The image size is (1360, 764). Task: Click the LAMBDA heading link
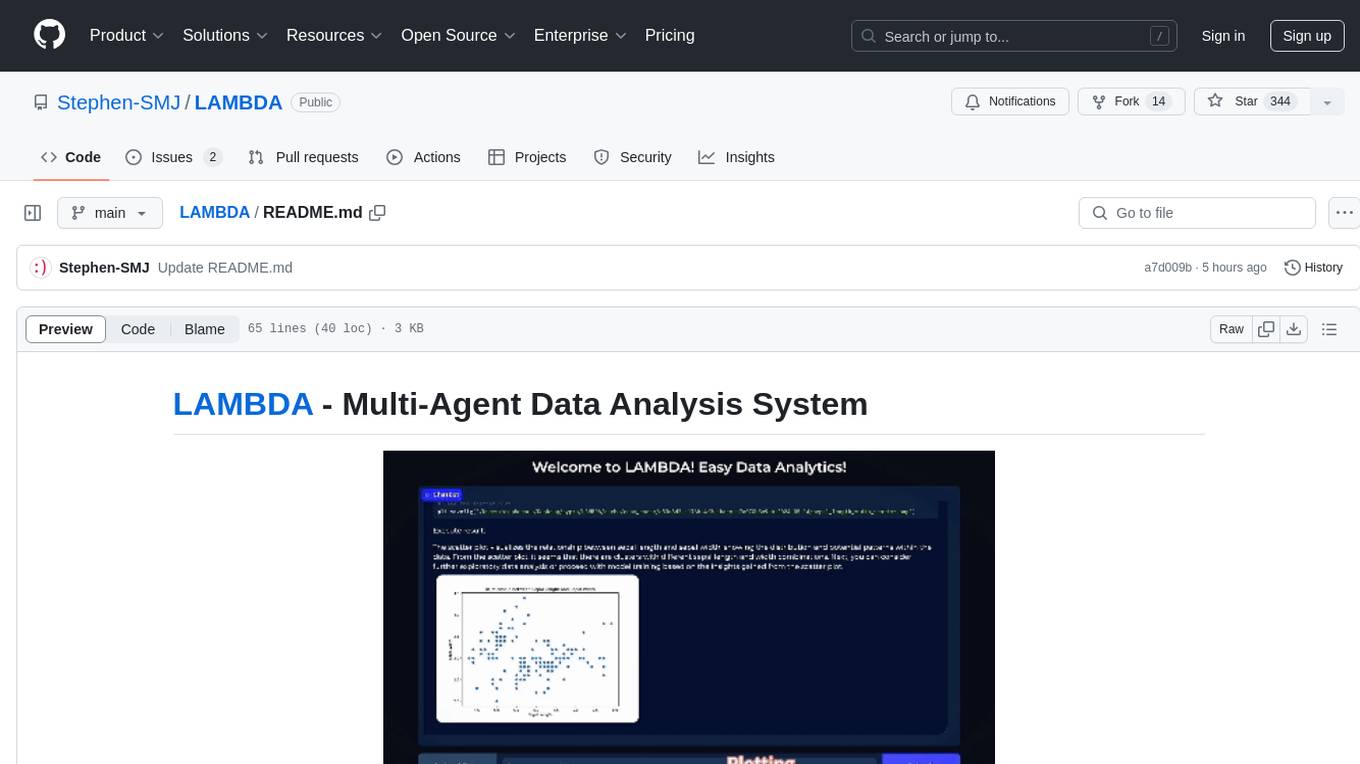[x=243, y=404]
